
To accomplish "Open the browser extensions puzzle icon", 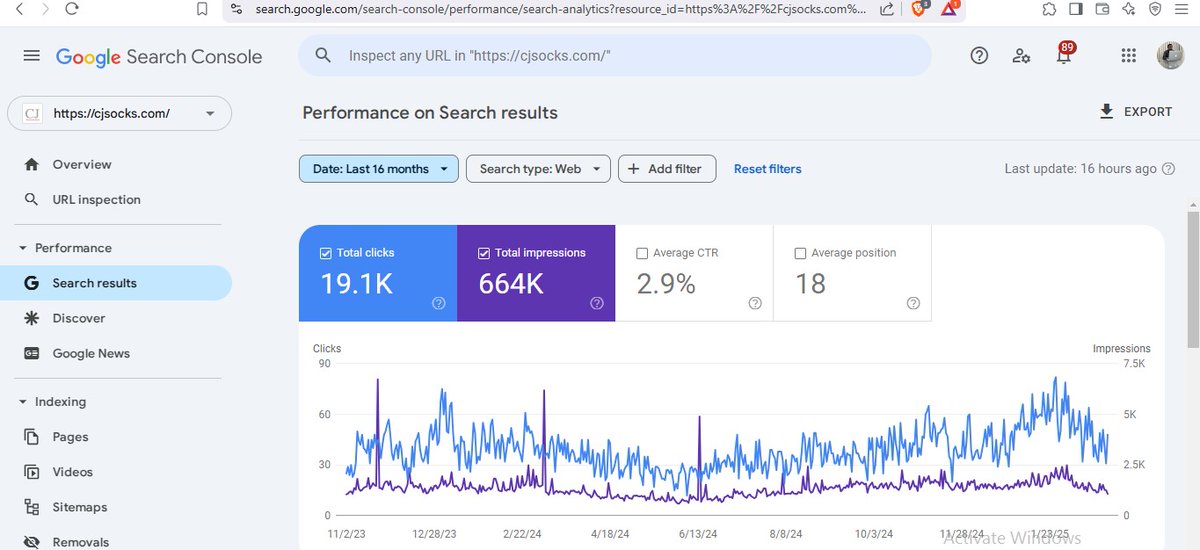I will pyautogui.click(x=1049, y=9).
